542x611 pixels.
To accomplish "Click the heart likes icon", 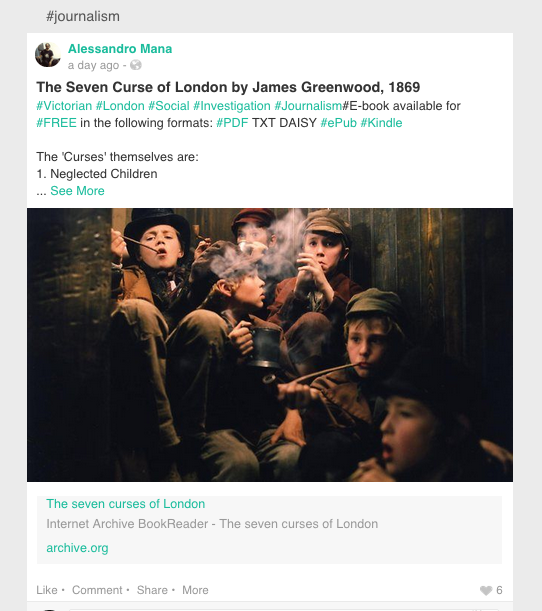I will (486, 590).
